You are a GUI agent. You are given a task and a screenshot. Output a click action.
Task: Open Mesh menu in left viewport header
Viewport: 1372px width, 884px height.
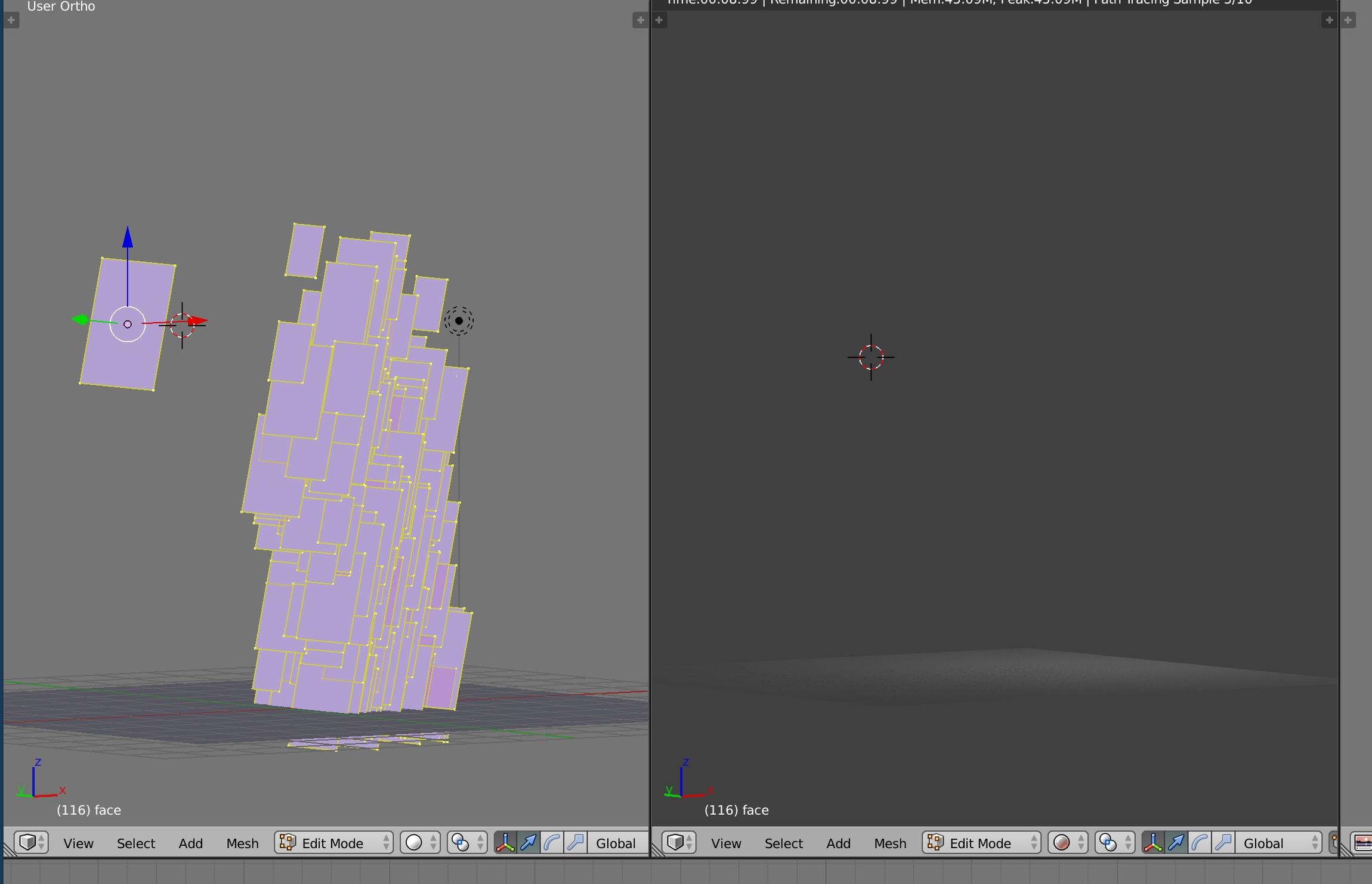click(243, 843)
